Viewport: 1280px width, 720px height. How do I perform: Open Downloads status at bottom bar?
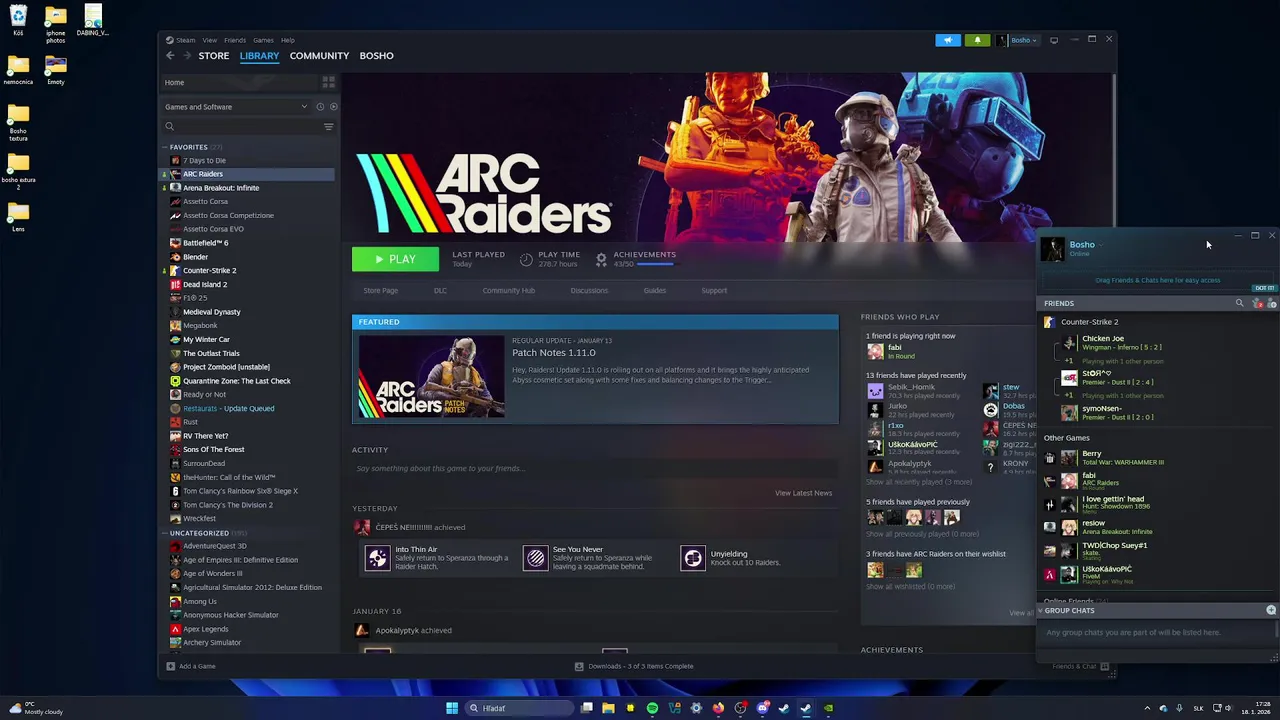634,666
